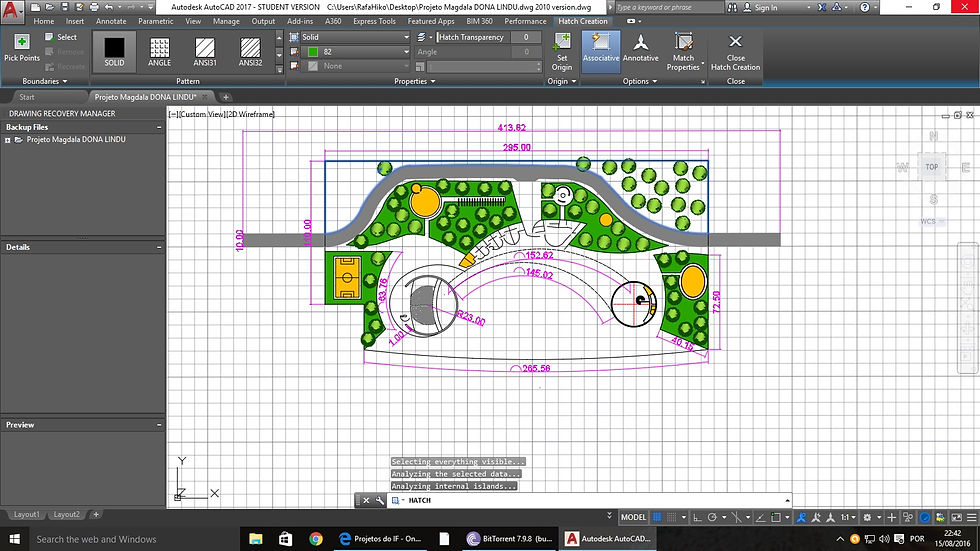Toggle object snap square status icon

point(776,517)
